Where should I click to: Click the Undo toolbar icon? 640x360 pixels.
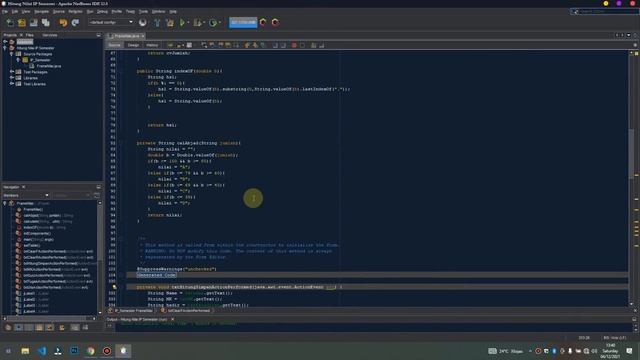coord(63,22)
